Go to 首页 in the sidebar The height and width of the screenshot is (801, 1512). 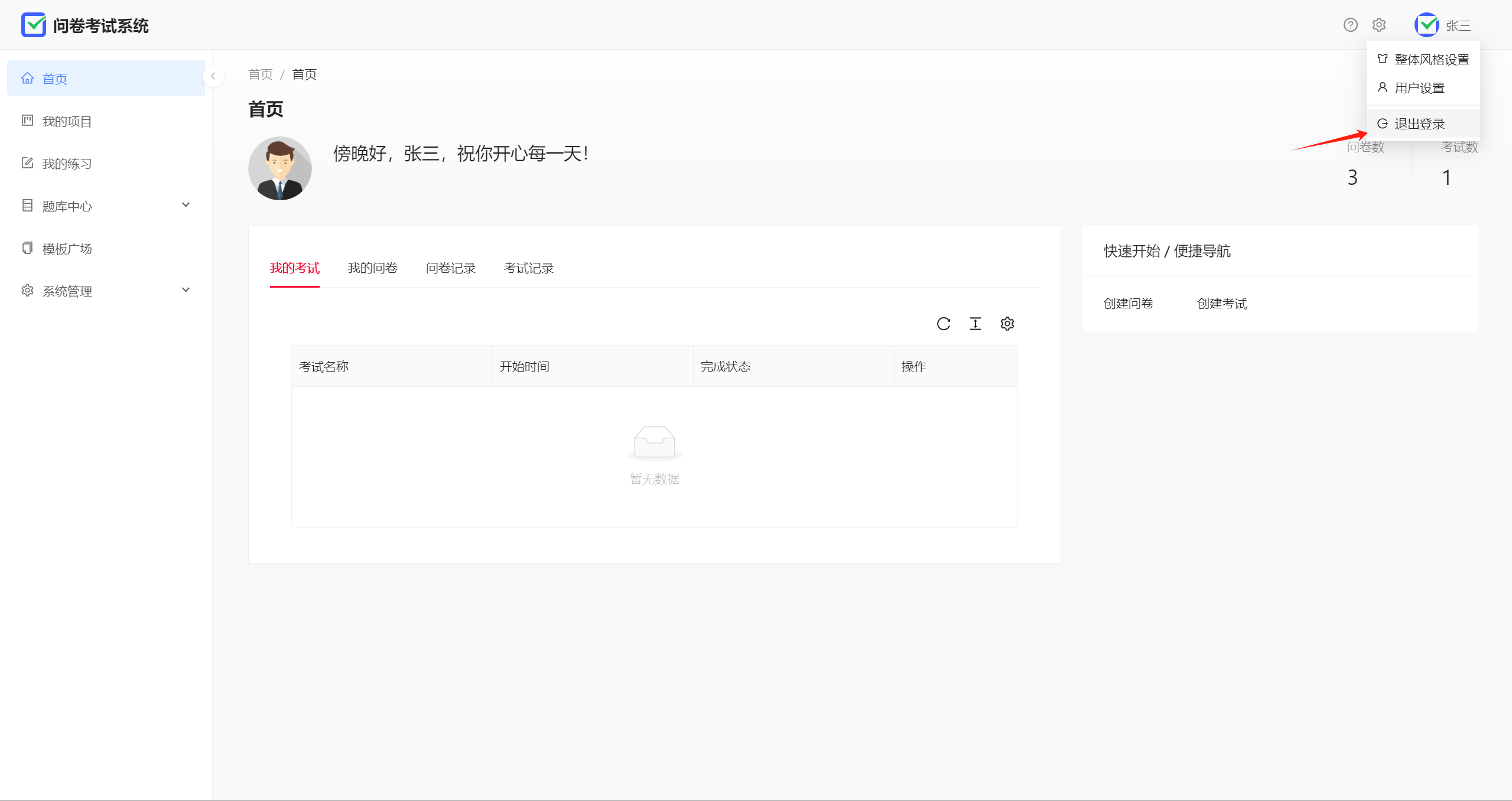coord(106,78)
